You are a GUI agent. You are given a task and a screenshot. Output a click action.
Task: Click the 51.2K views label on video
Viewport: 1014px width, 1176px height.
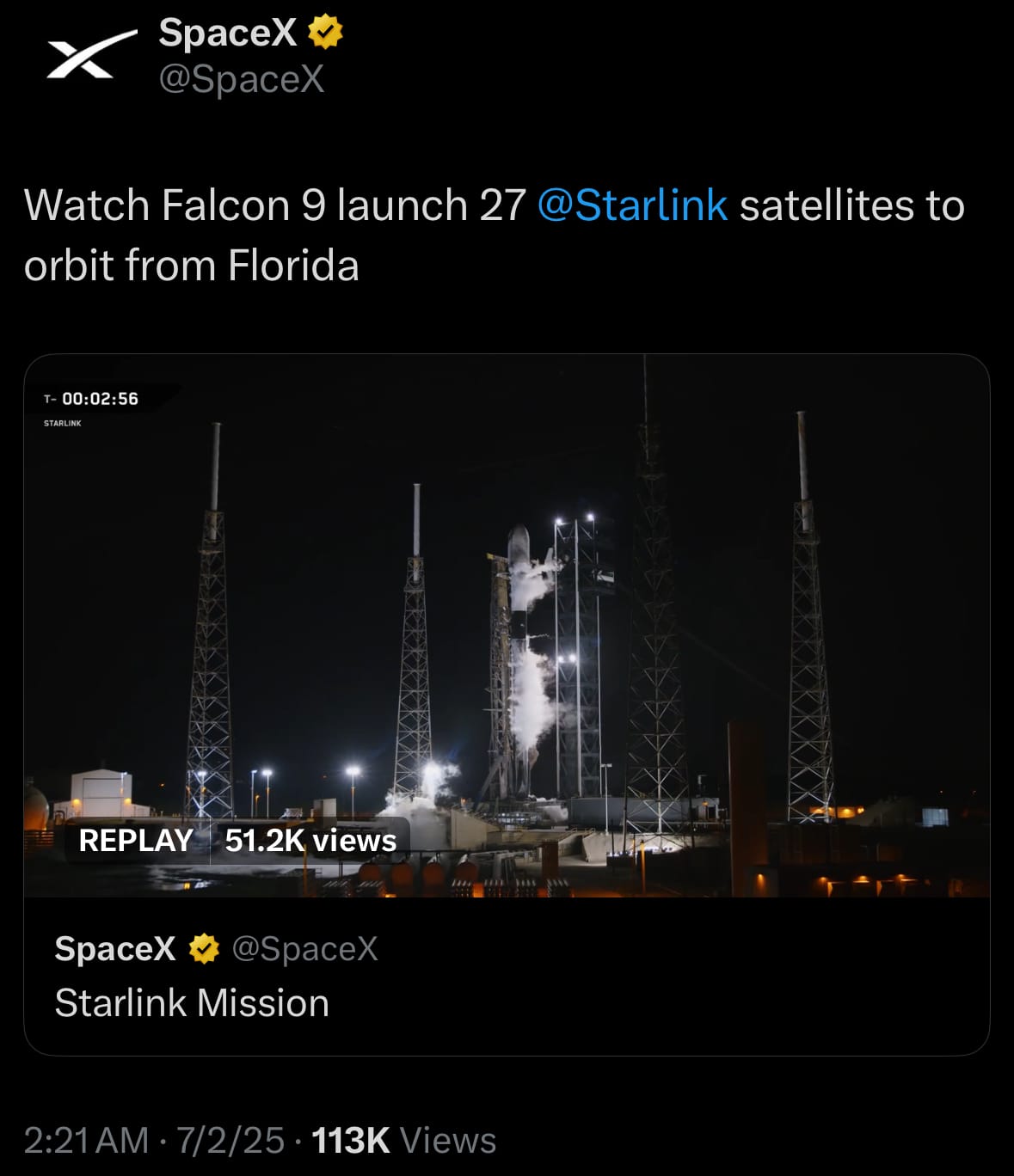310,840
